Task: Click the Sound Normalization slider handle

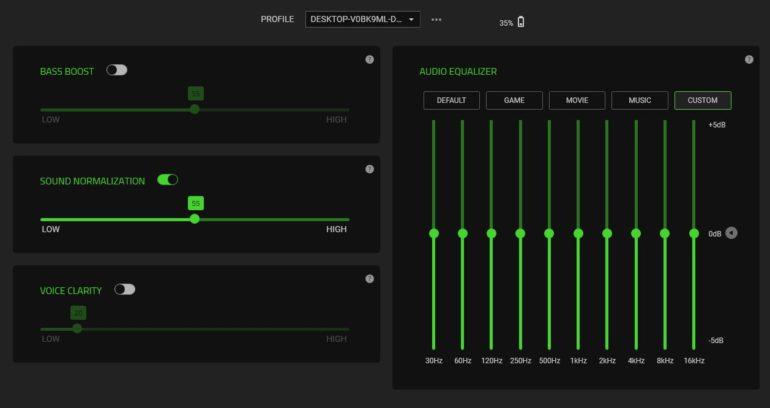Action: pyautogui.click(x=195, y=218)
